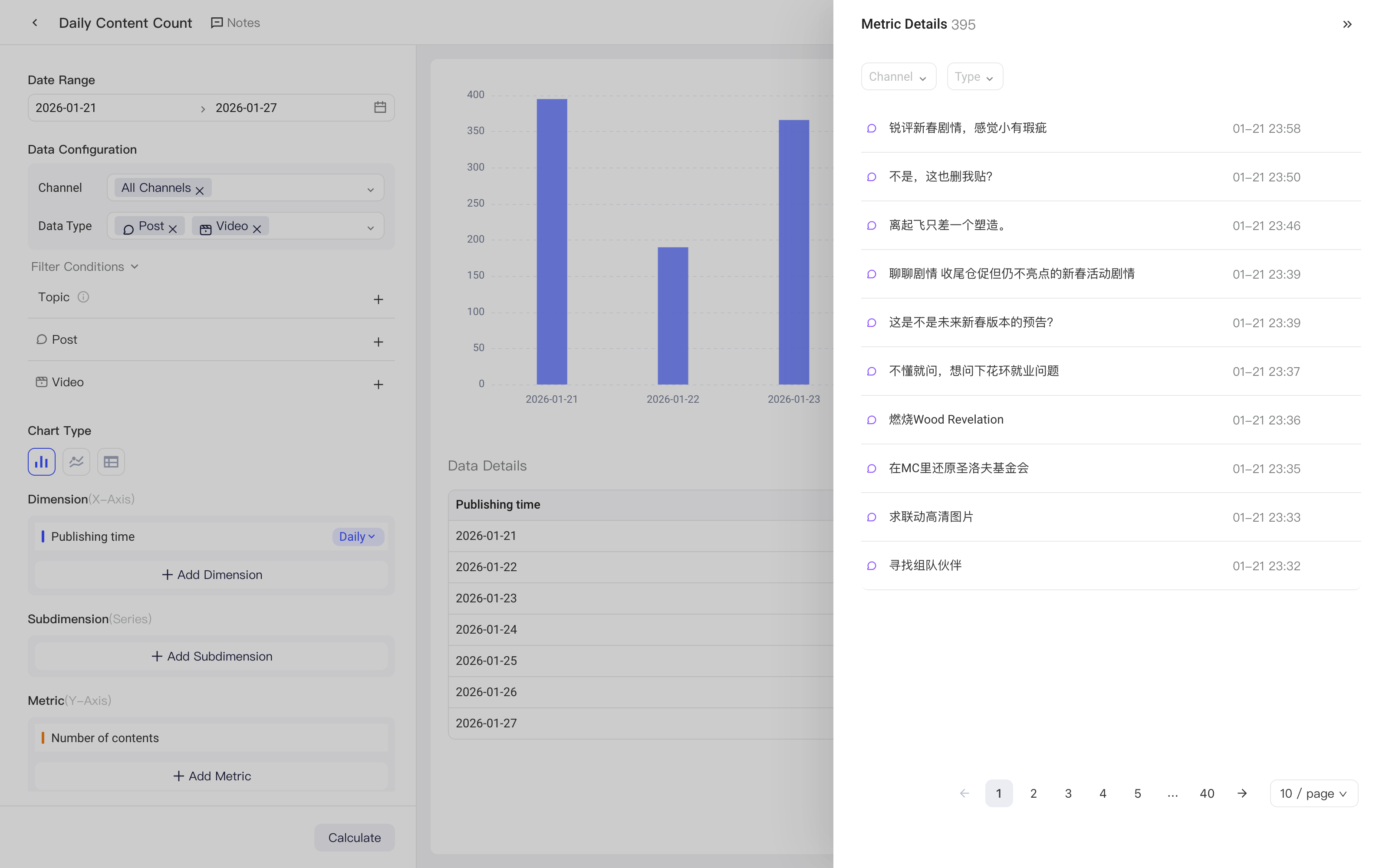Go to page 2
Viewport: 1389px width, 868px height.
(x=1034, y=793)
